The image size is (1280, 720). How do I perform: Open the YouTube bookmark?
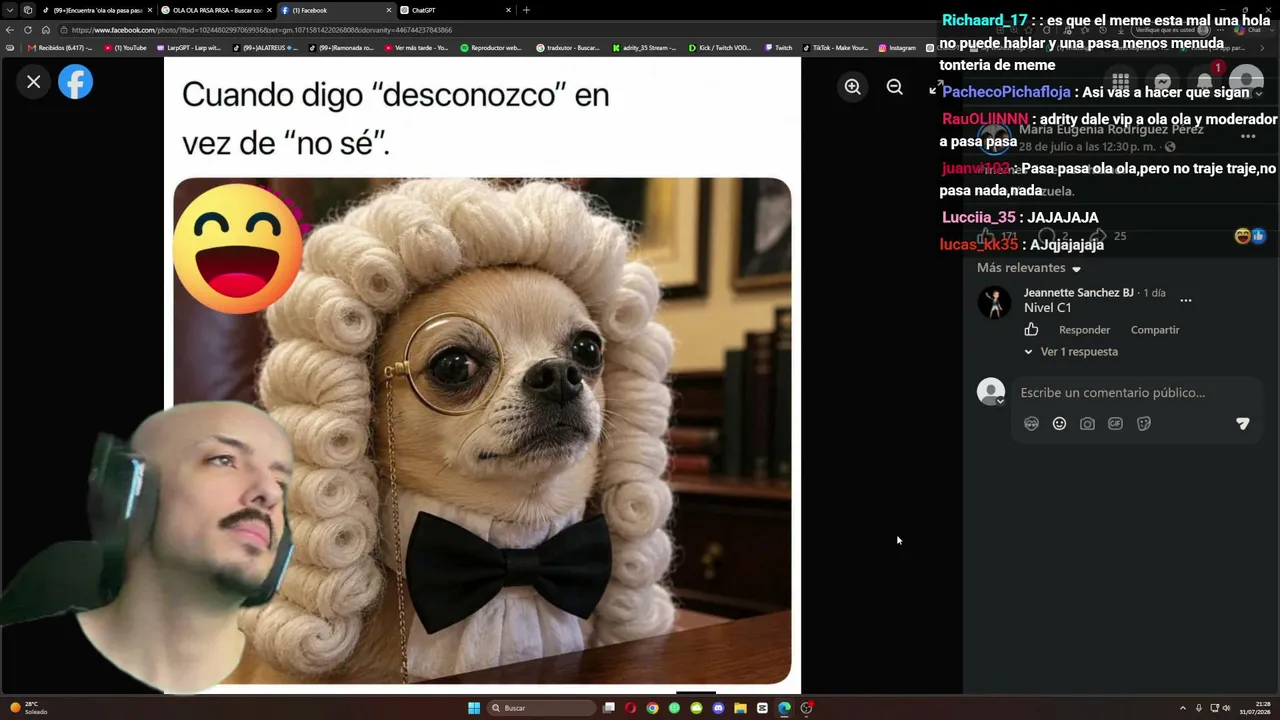coord(126,48)
